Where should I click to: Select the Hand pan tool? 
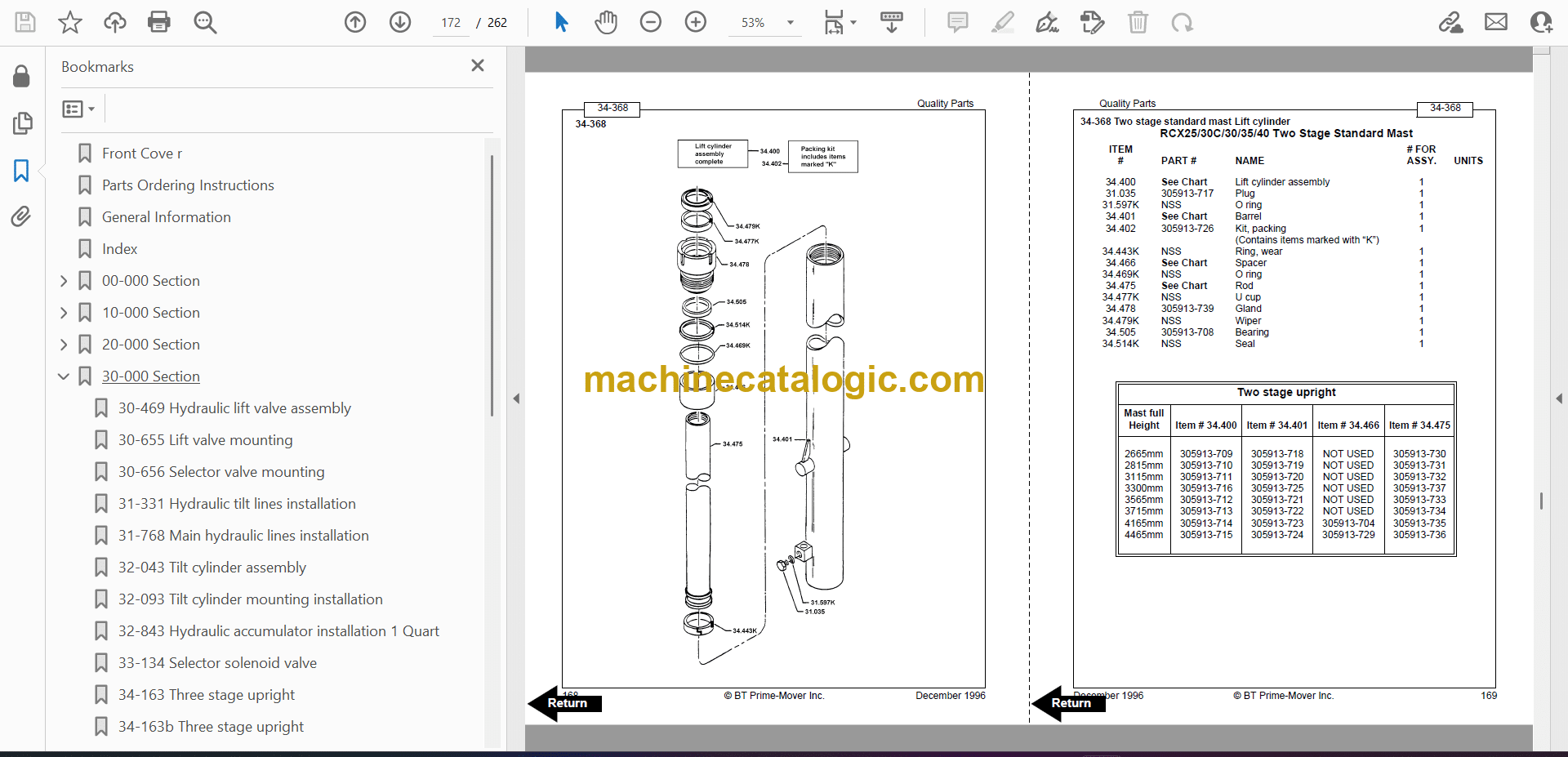tap(605, 22)
